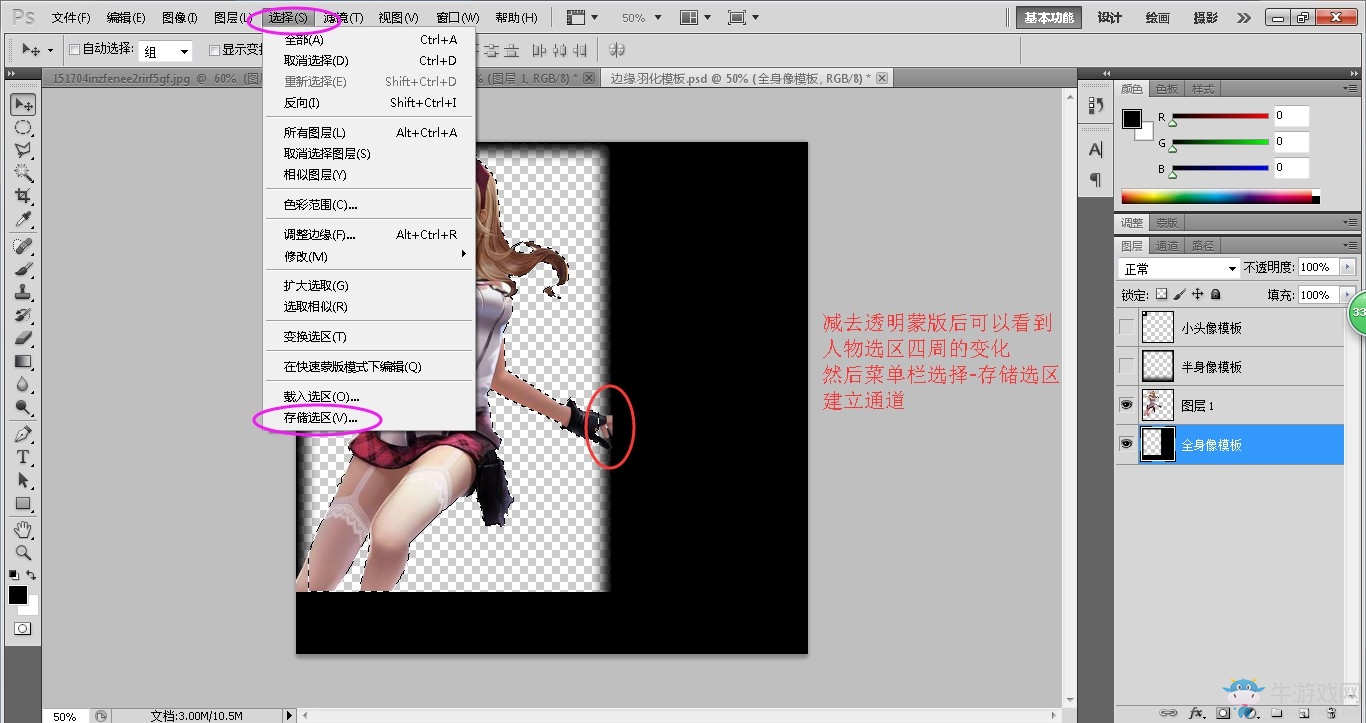
Task: Open the 正常 blend mode dropdown
Action: click(1178, 269)
